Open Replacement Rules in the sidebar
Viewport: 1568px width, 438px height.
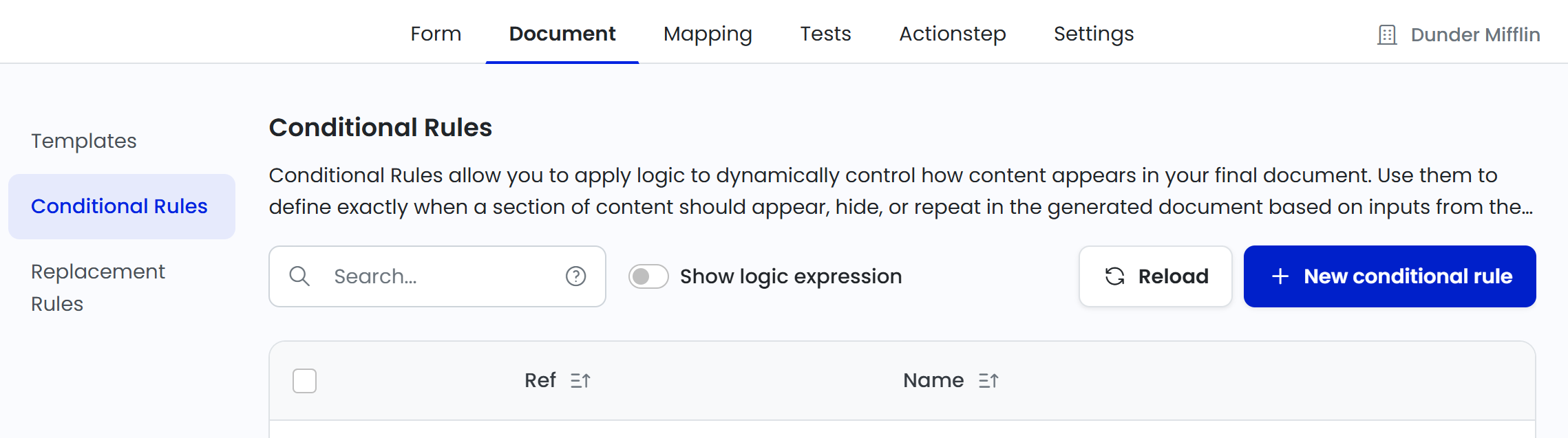[x=98, y=287]
